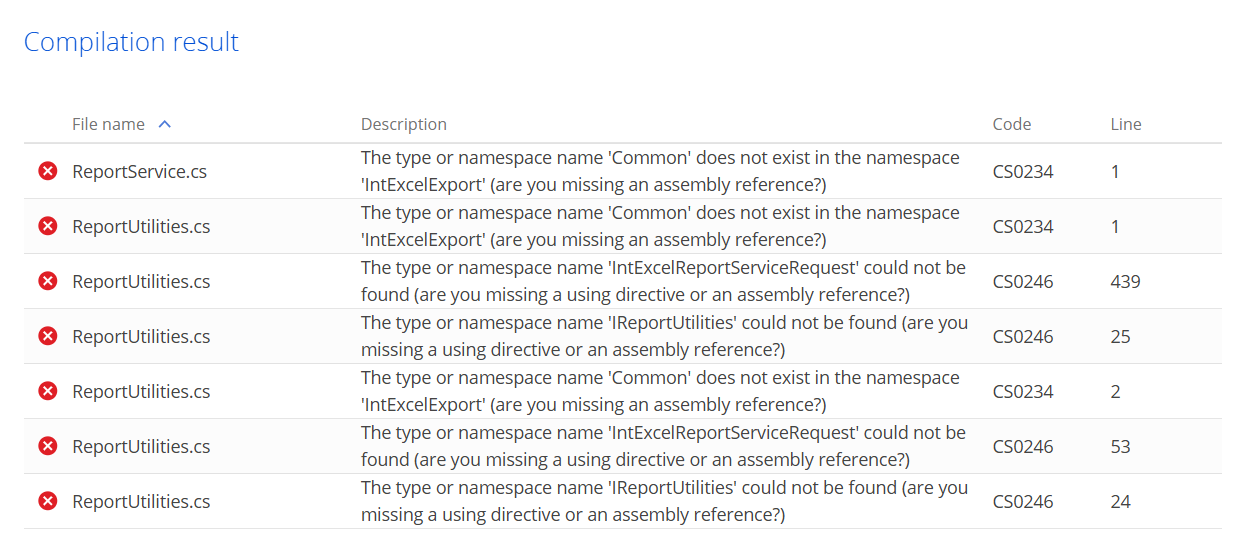Image resolution: width=1252 pixels, height=538 pixels.
Task: Select the CS0234 code on line 2 row
Action: point(1023,391)
